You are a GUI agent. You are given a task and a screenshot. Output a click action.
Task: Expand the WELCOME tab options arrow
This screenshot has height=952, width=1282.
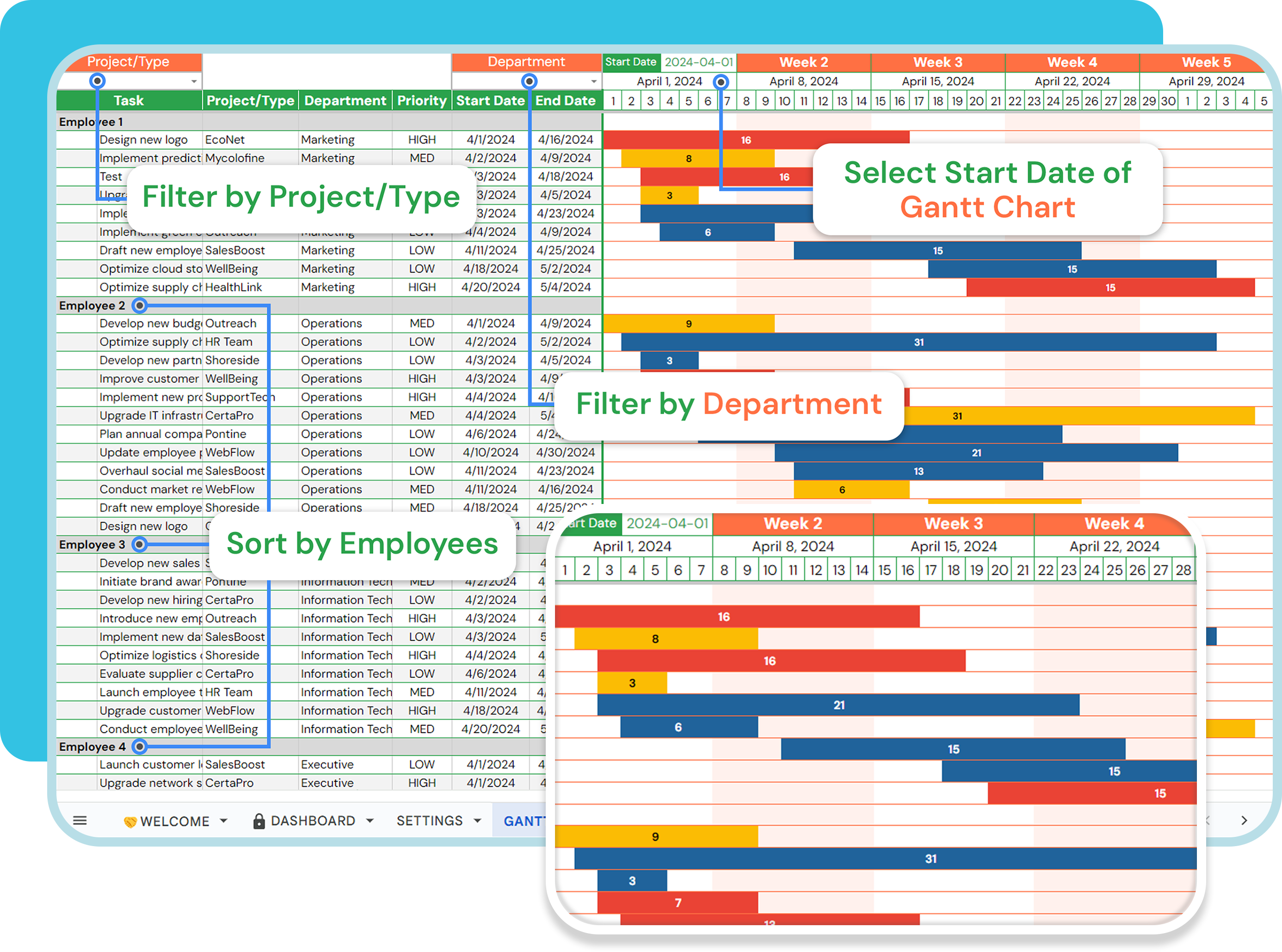tap(224, 821)
